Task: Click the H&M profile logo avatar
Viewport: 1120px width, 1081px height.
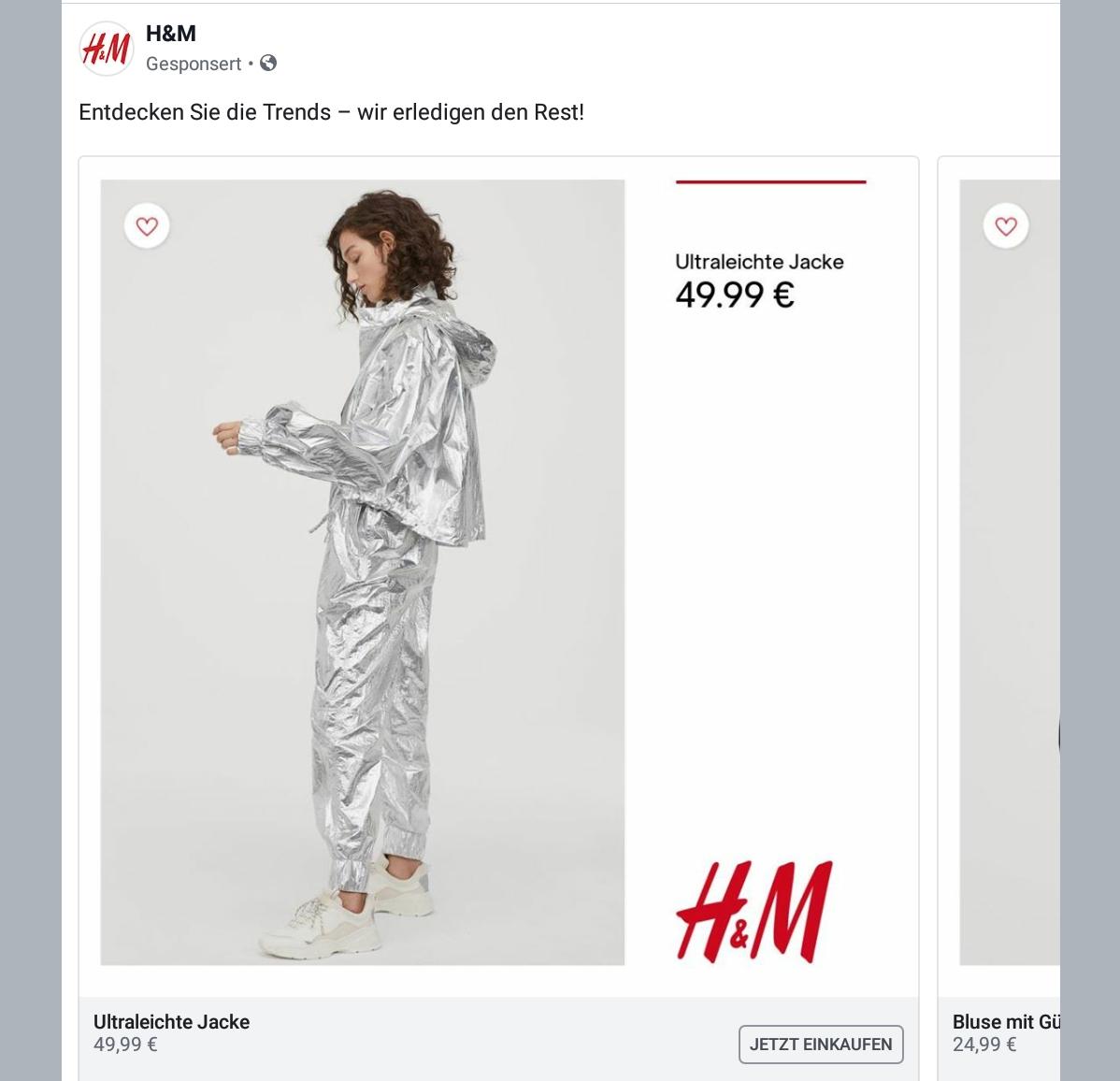Action: (107, 49)
